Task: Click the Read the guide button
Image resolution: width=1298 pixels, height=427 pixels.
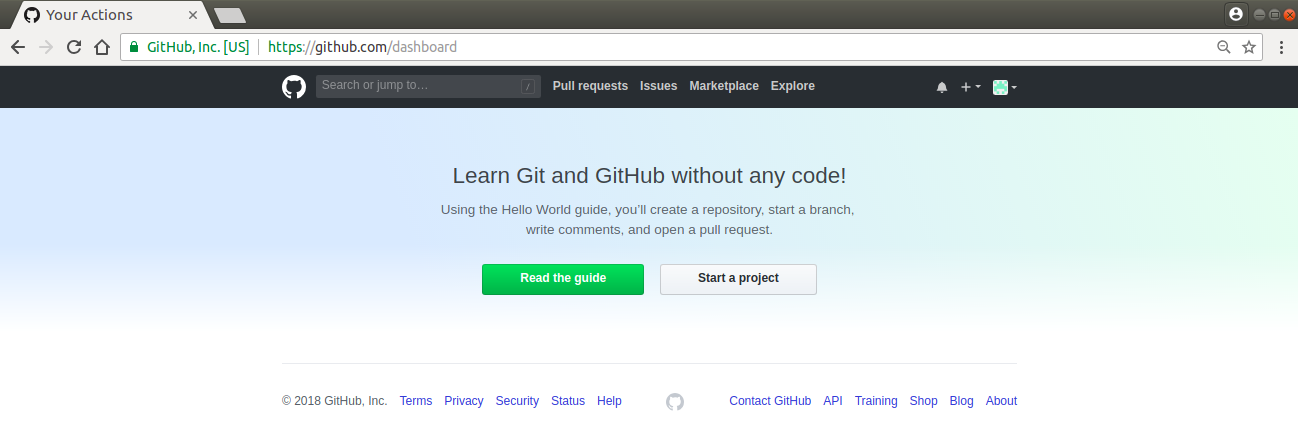Action: click(x=563, y=279)
